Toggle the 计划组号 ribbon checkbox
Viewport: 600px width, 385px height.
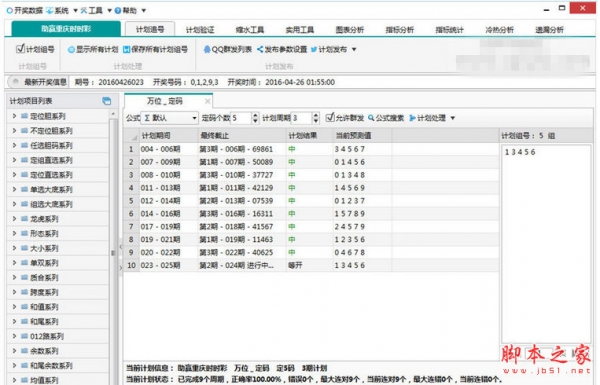click(20, 49)
